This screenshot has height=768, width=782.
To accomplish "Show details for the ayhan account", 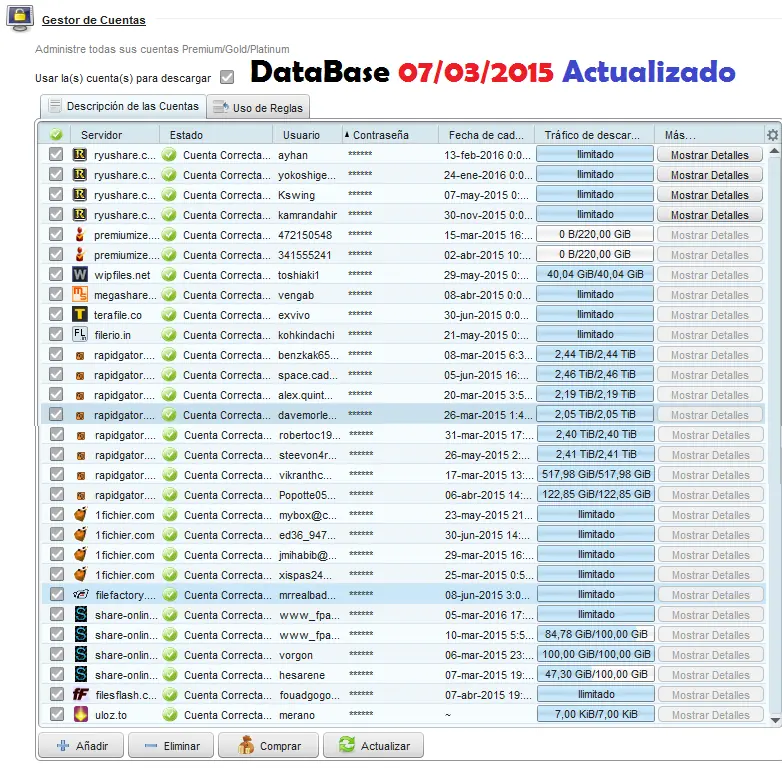I will point(710,155).
